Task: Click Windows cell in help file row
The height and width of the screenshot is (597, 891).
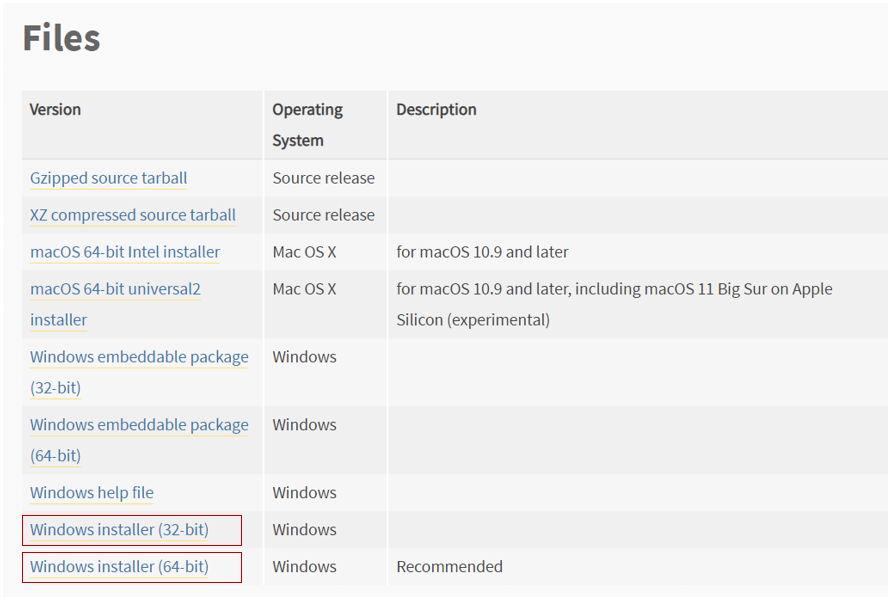Action: click(305, 492)
